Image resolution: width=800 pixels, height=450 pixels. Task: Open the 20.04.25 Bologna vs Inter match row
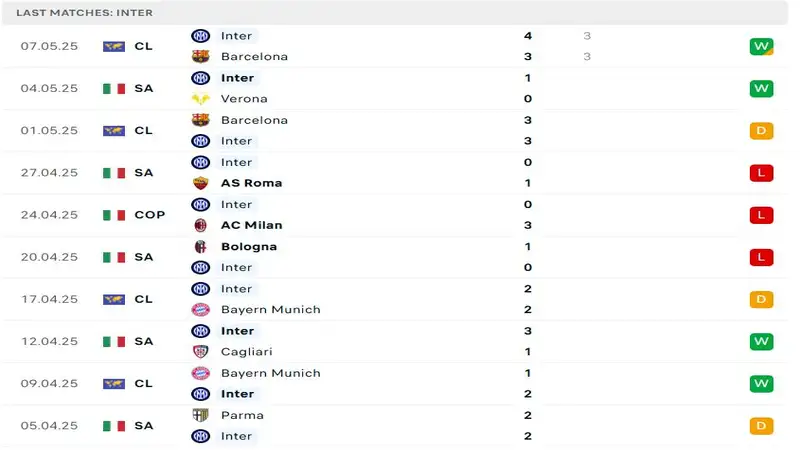coord(400,257)
